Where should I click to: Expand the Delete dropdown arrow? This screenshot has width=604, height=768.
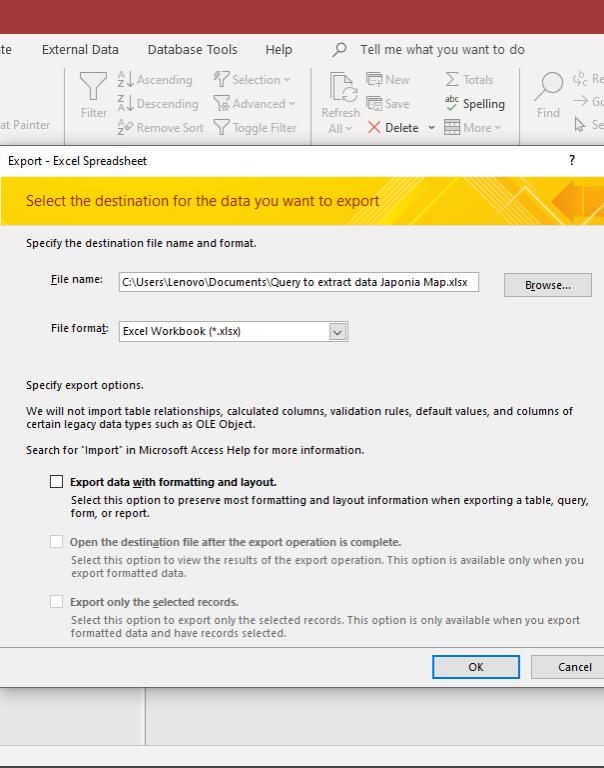pos(432,127)
